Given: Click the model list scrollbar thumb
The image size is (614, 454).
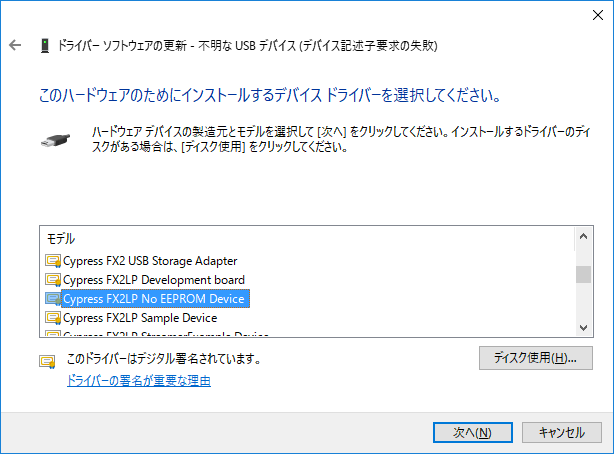Looking at the screenshot, I should pyautogui.click(x=583, y=274).
